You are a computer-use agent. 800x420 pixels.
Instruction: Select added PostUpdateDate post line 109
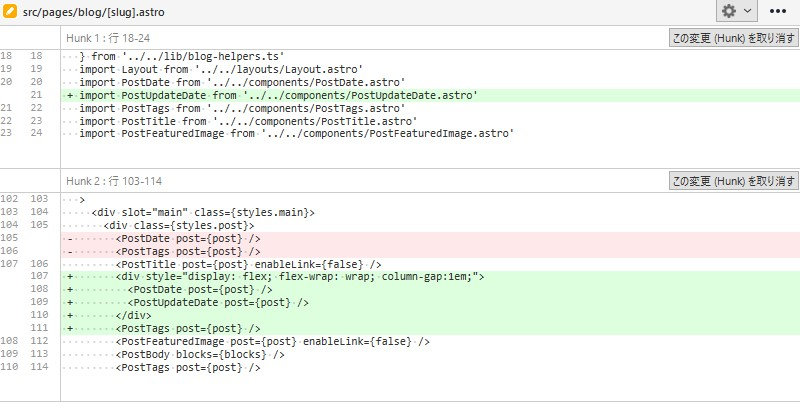pos(430,303)
